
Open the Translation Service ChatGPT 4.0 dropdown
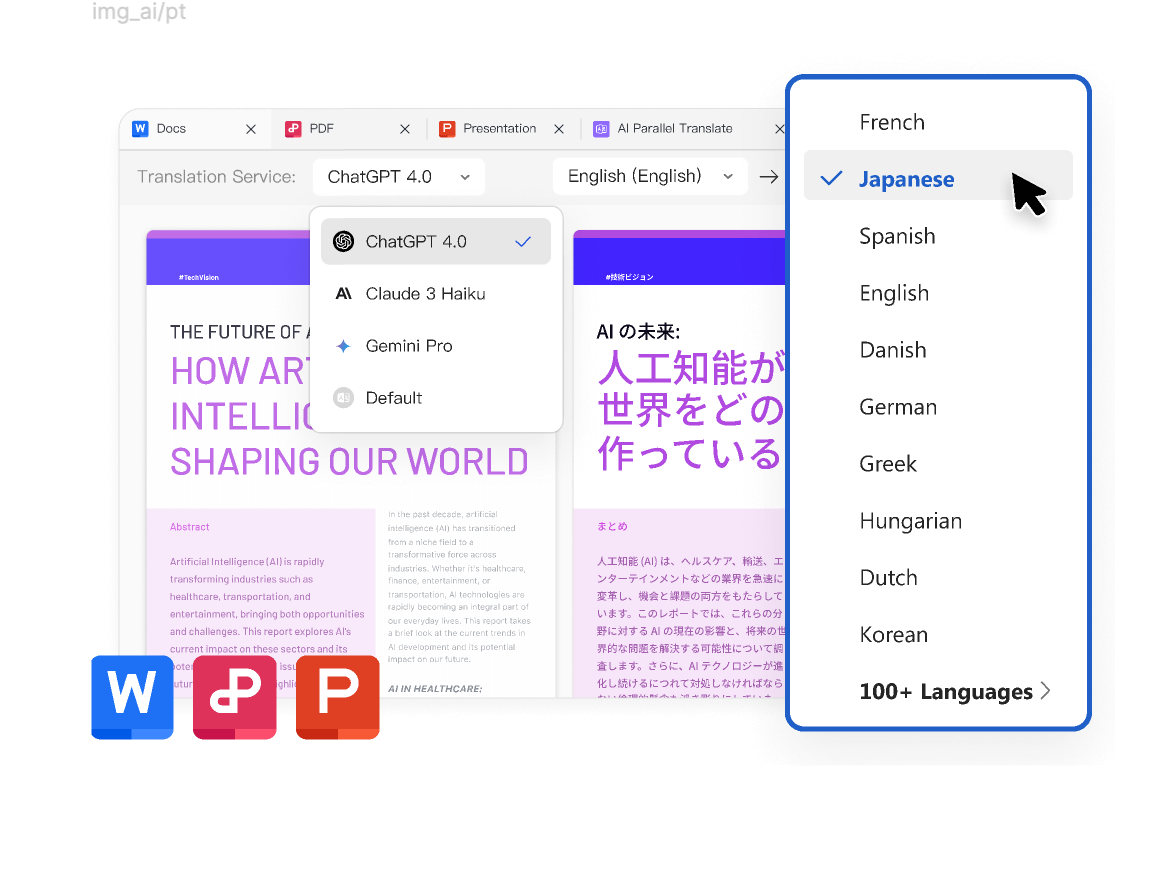(x=399, y=177)
